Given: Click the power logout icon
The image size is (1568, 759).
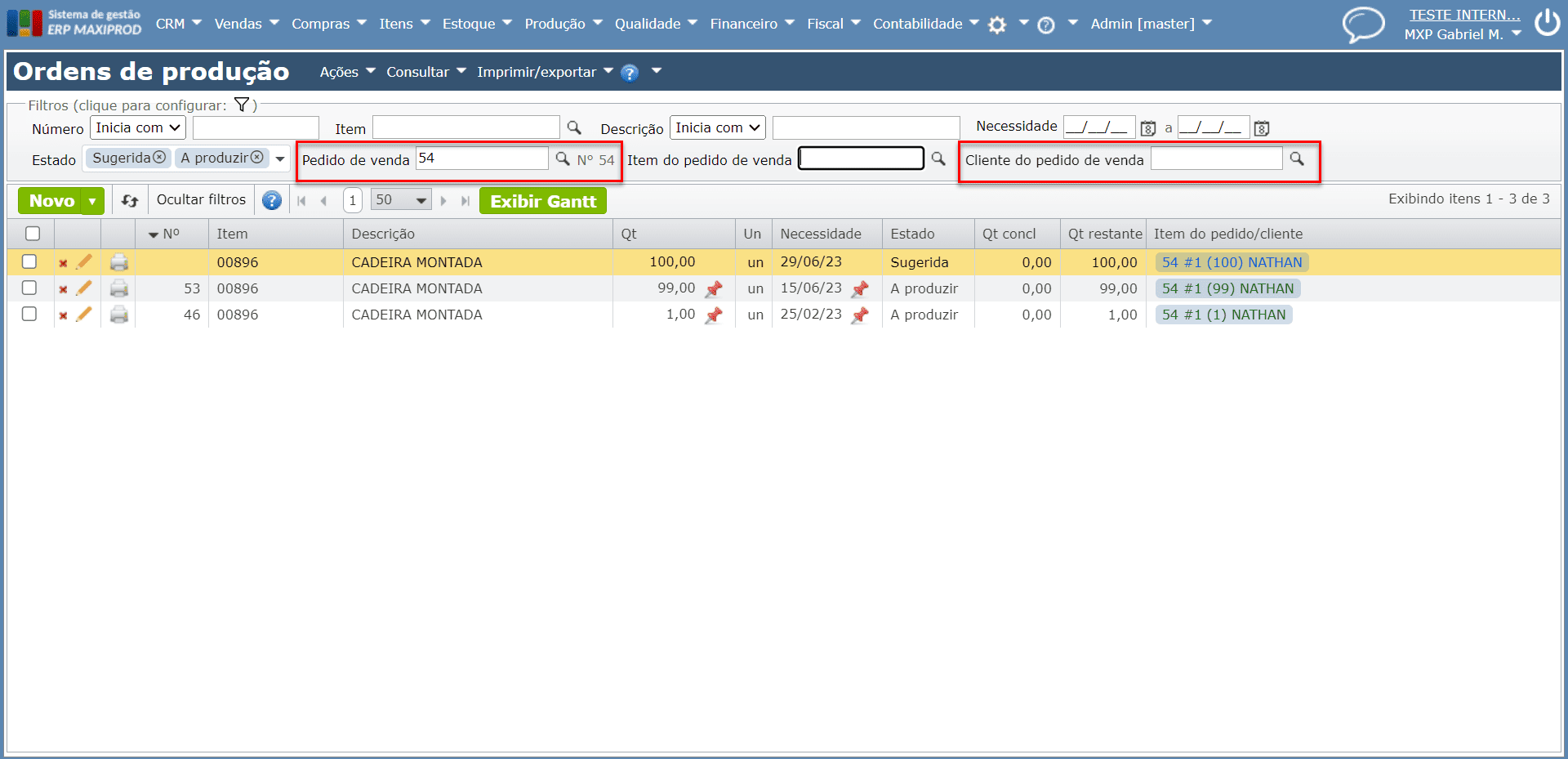Looking at the screenshot, I should (1547, 23).
